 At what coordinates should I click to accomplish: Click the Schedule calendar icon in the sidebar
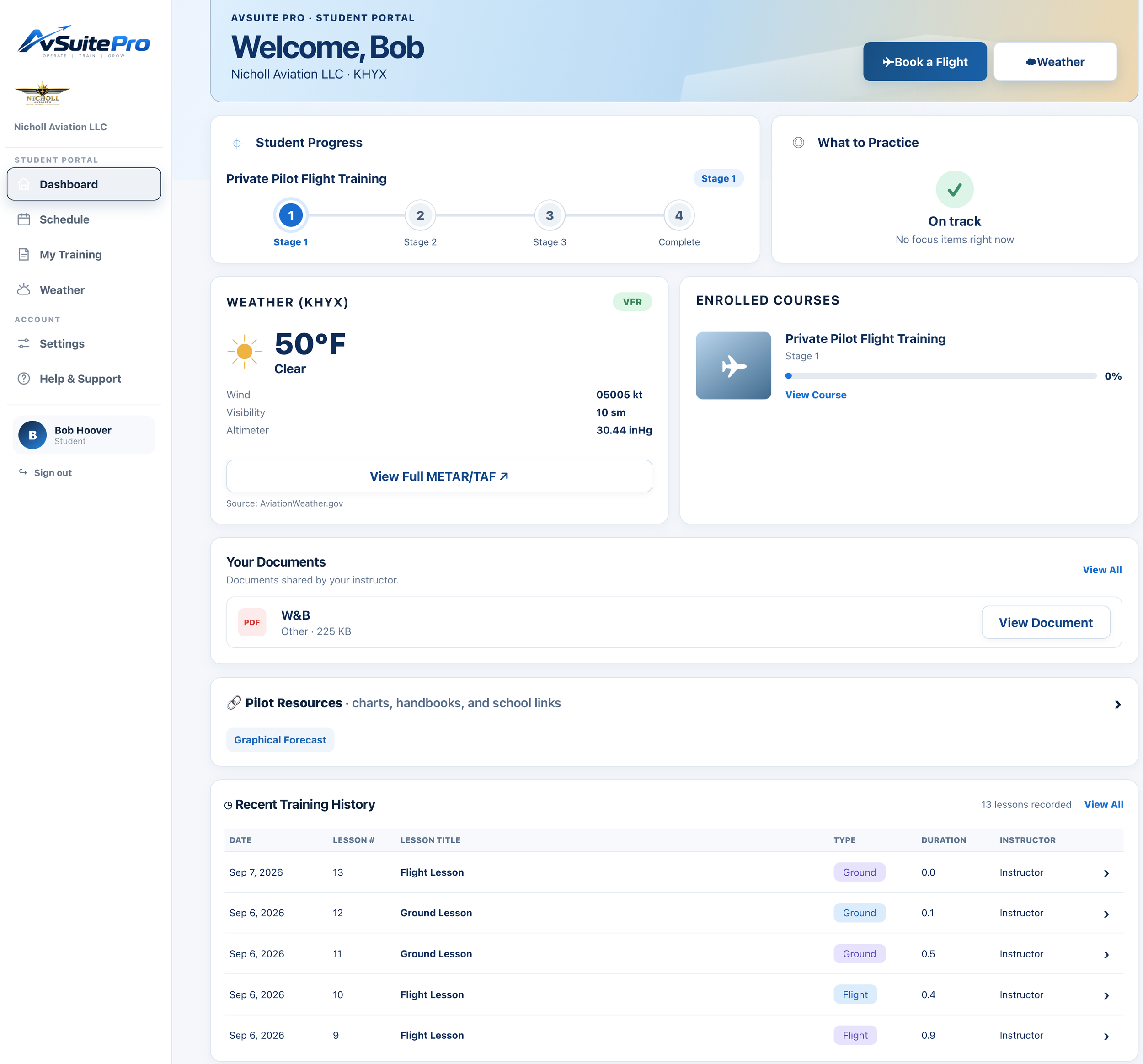coord(24,219)
